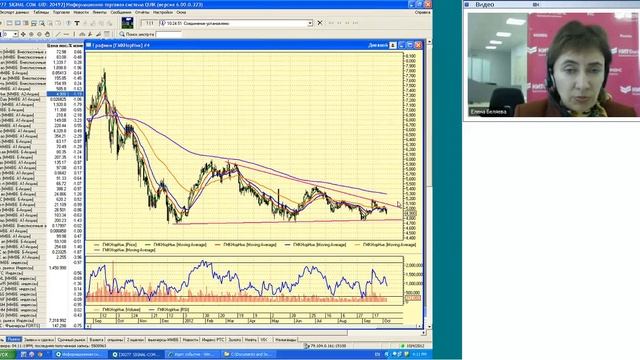Click the icon right of Дневной in chart title

393,45
